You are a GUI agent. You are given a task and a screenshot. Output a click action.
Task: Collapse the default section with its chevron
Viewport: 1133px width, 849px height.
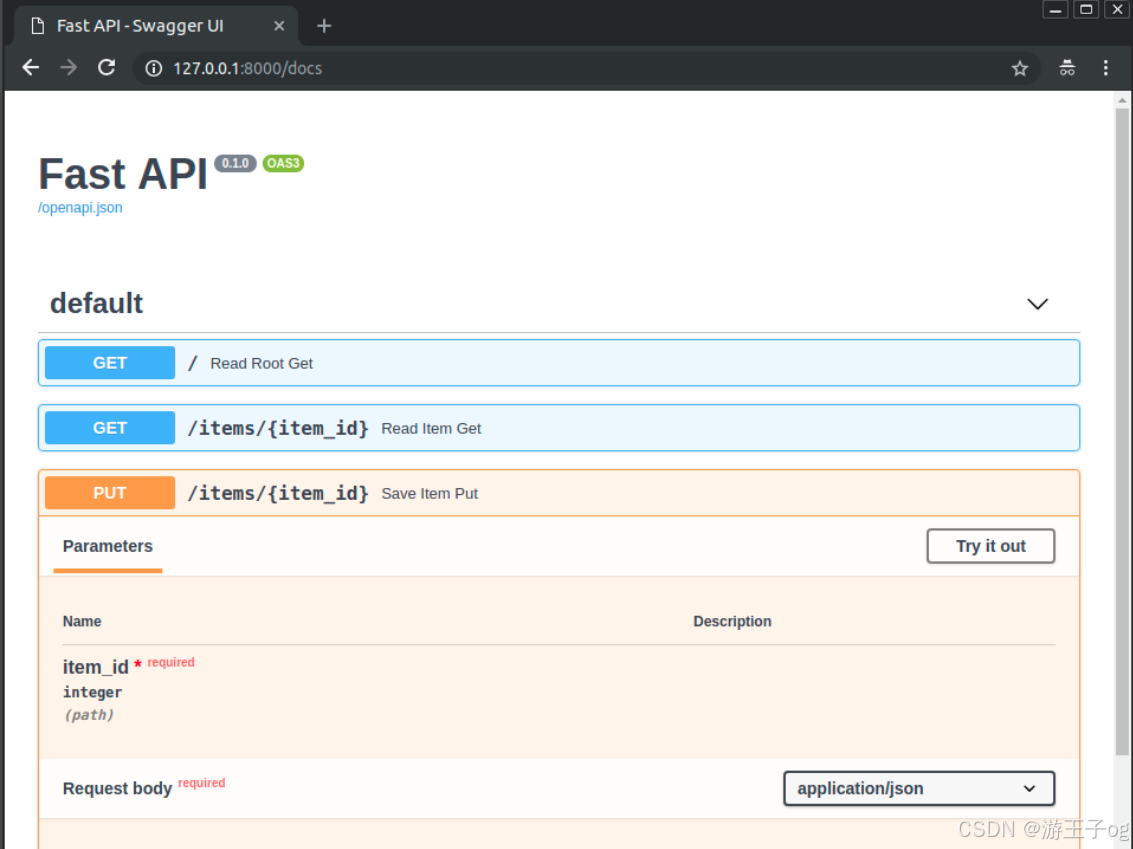1037,304
